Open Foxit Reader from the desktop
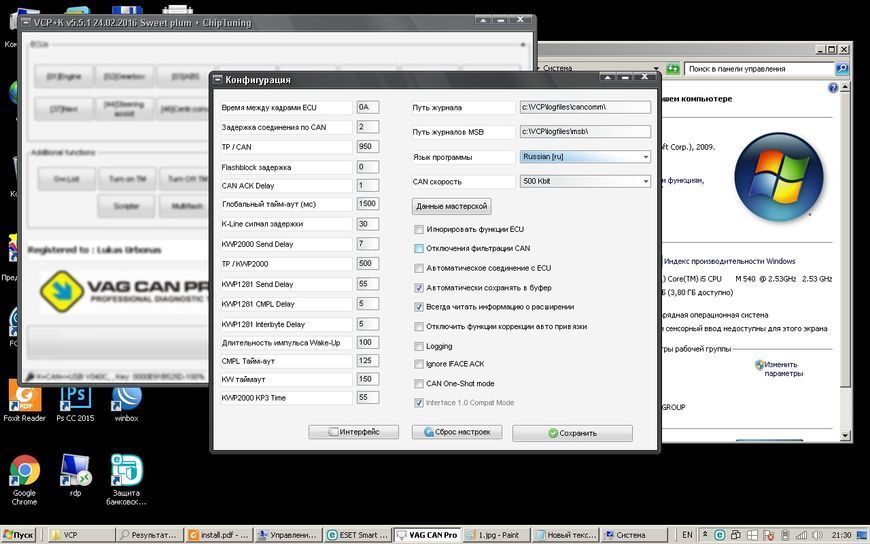The image size is (870, 544). tap(24, 400)
